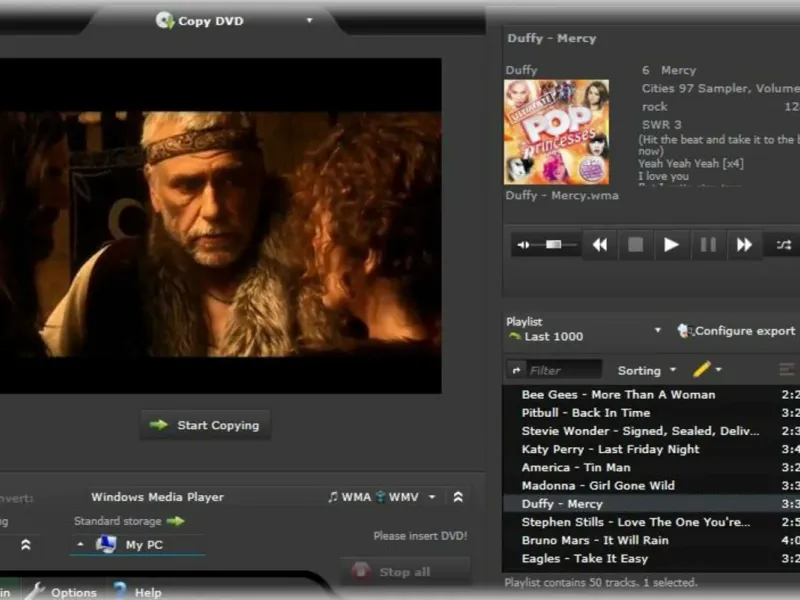Click the Last 1000 playlist arrow icon

click(x=515, y=336)
